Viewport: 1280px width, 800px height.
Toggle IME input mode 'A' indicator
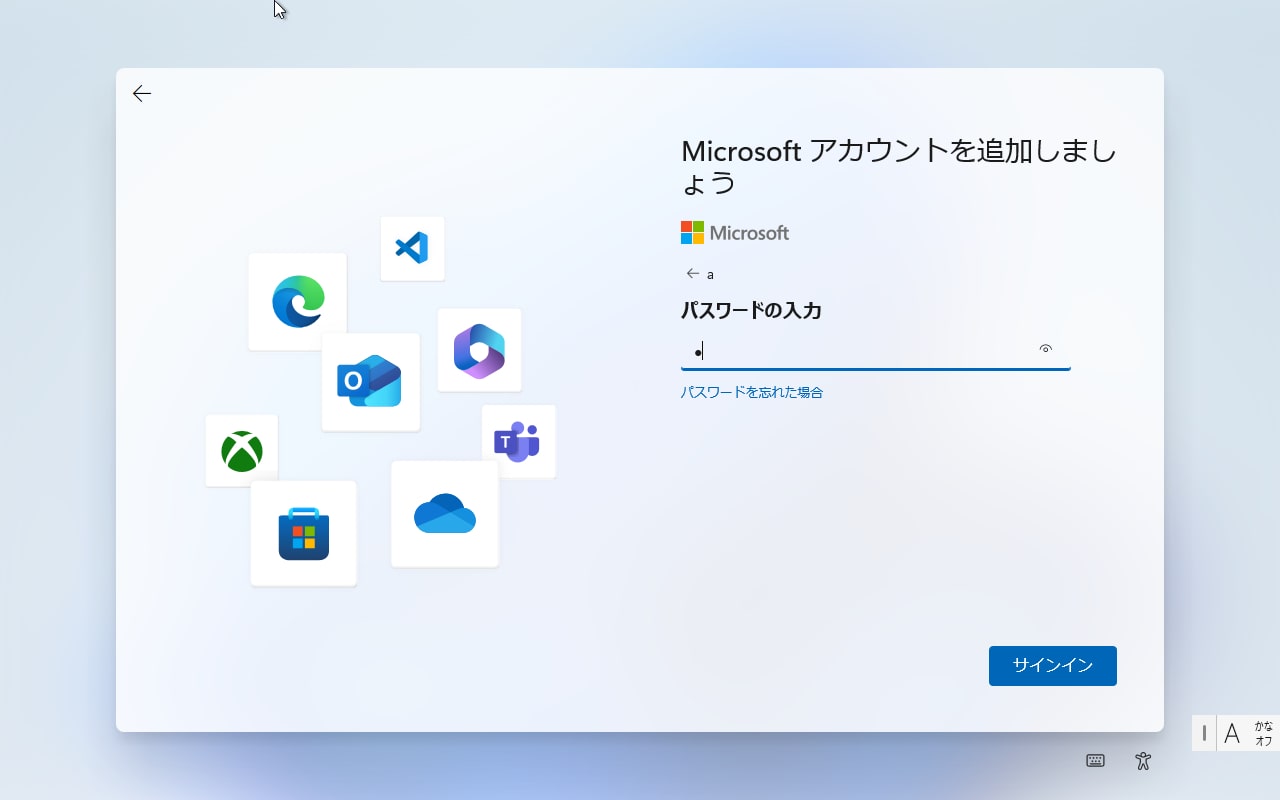point(1232,733)
